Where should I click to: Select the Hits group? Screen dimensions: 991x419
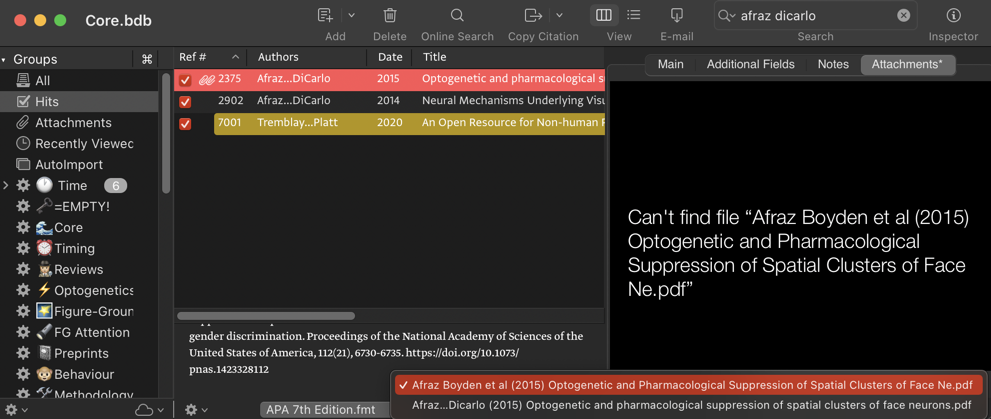coord(79,102)
